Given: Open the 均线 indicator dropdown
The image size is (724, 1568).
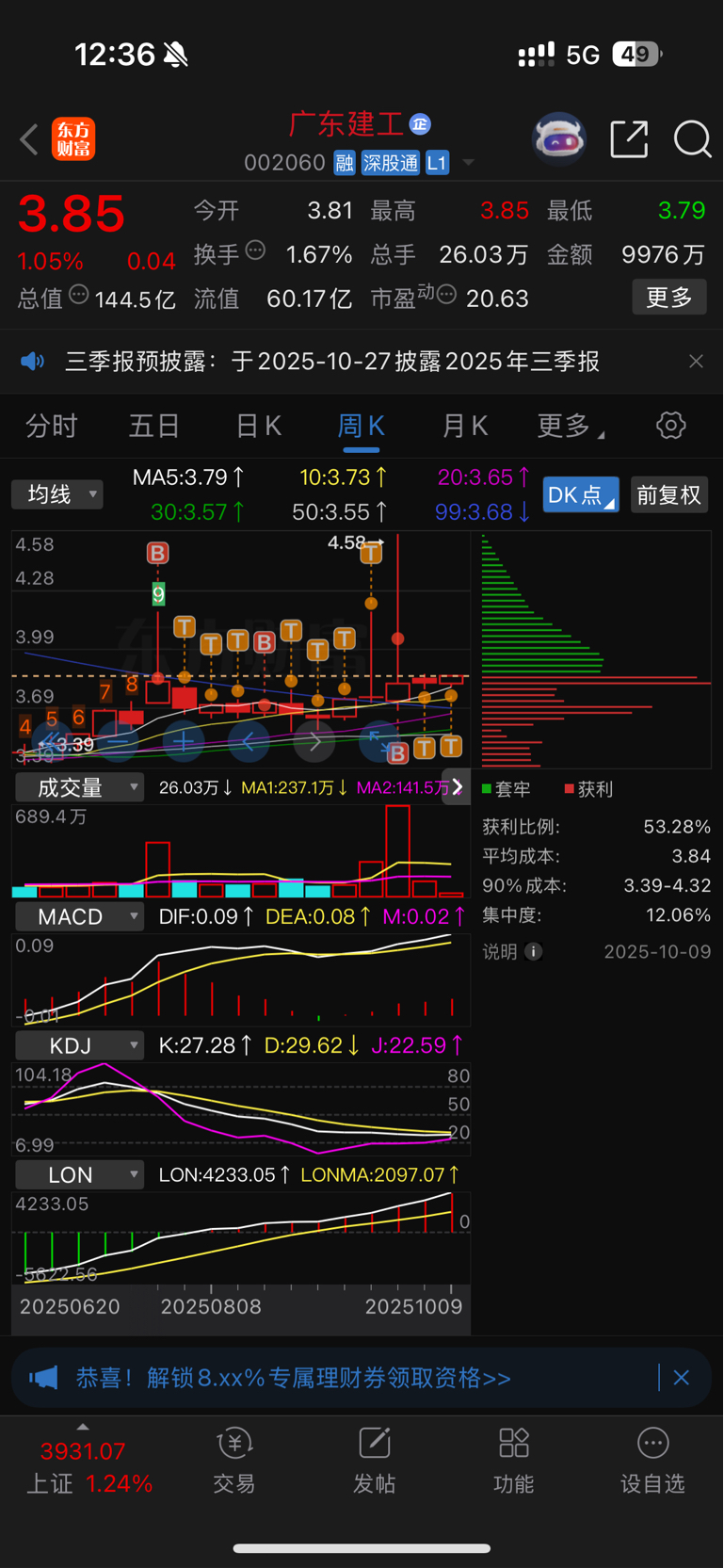Looking at the screenshot, I should tap(56, 494).
